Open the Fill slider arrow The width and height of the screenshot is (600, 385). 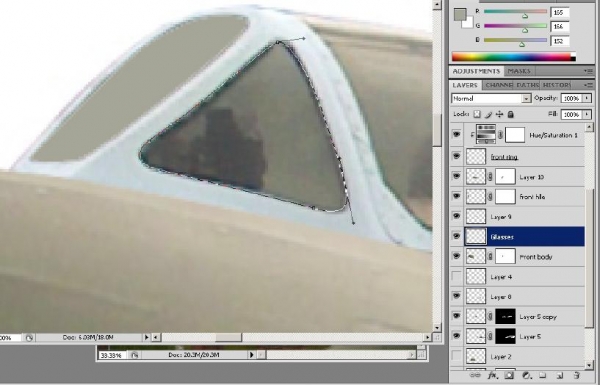[587, 114]
